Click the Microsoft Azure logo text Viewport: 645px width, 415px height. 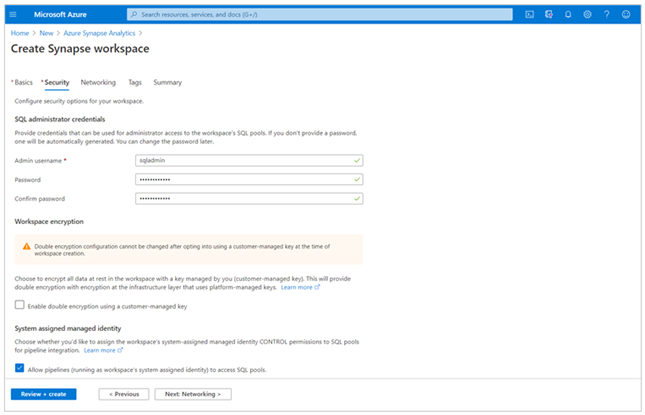[60, 14]
